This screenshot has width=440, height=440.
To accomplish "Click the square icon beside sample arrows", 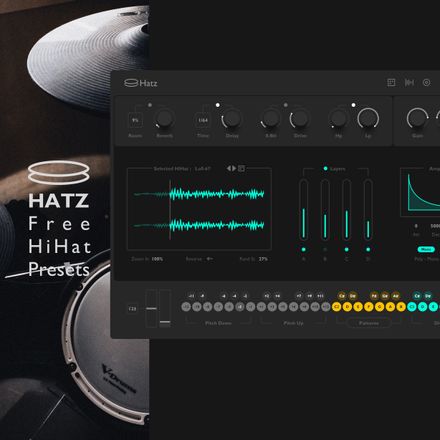I will pos(241,168).
